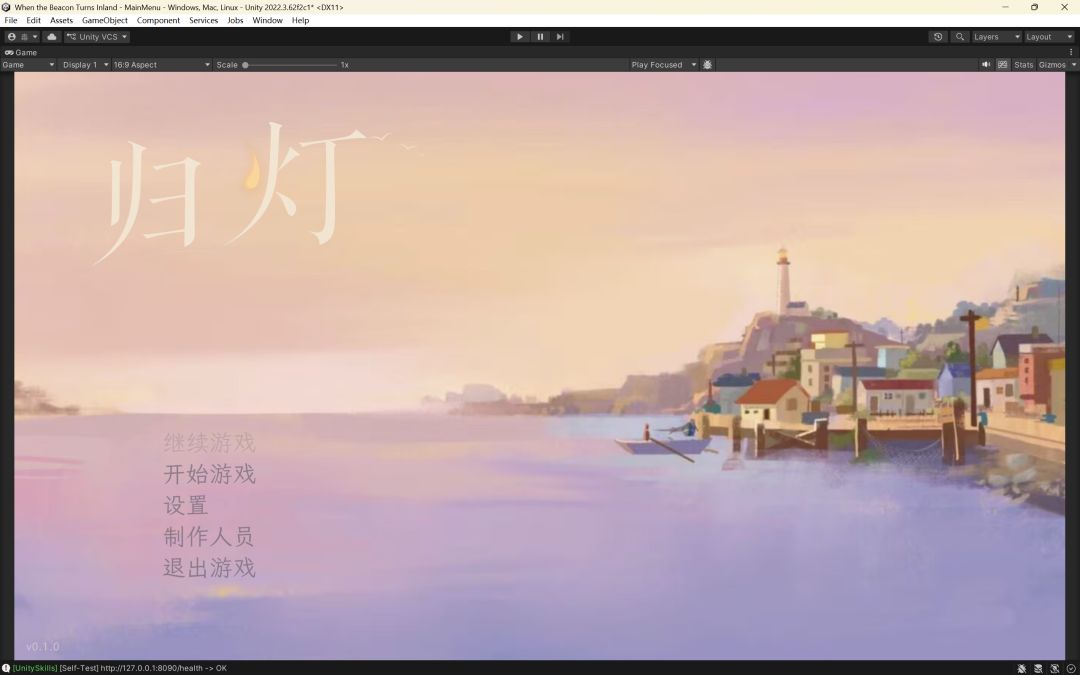The image size is (1080, 675).
Task: Click 开始游戏 to start the game
Action: [209, 474]
